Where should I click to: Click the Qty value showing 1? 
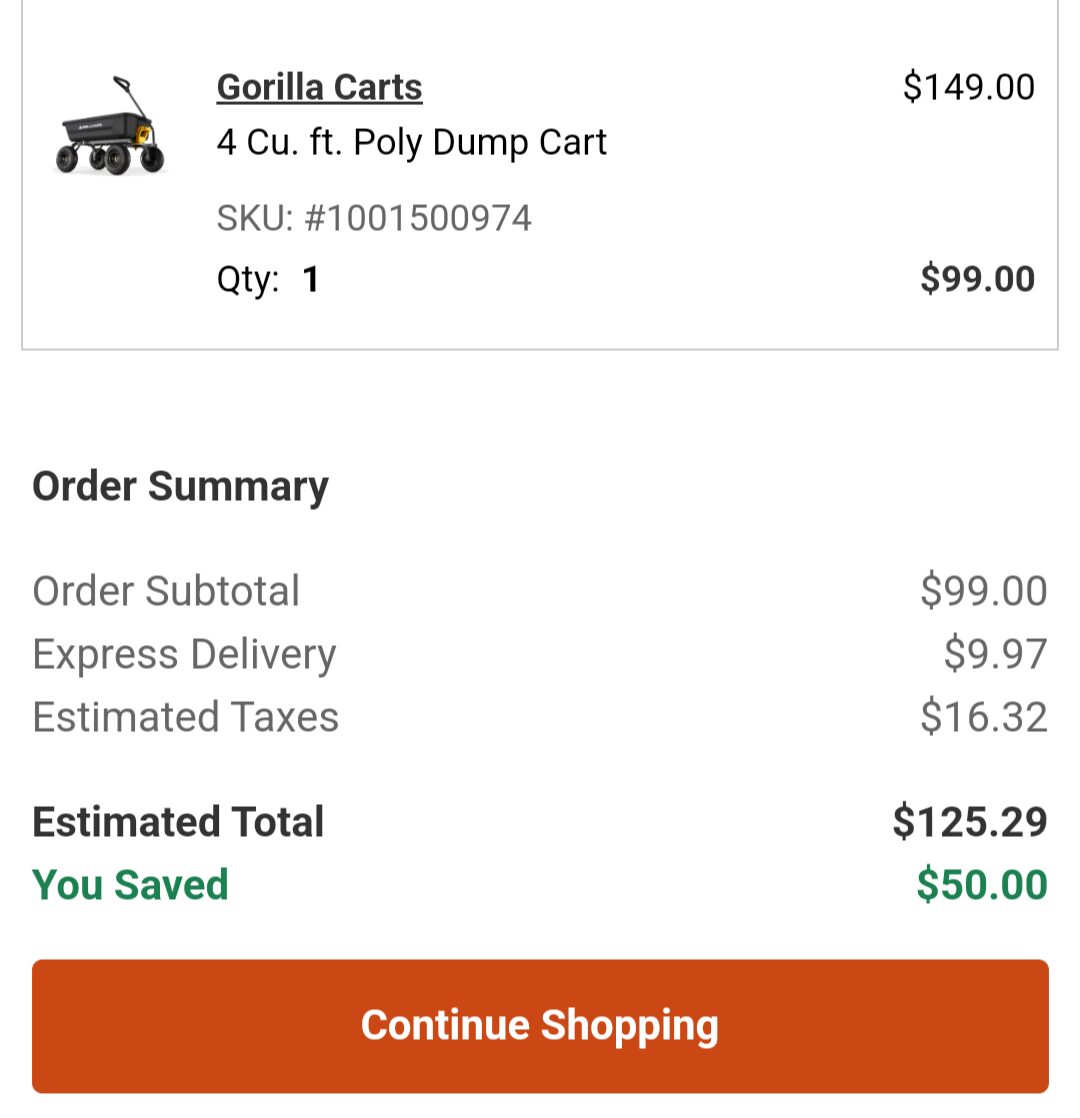tap(310, 279)
